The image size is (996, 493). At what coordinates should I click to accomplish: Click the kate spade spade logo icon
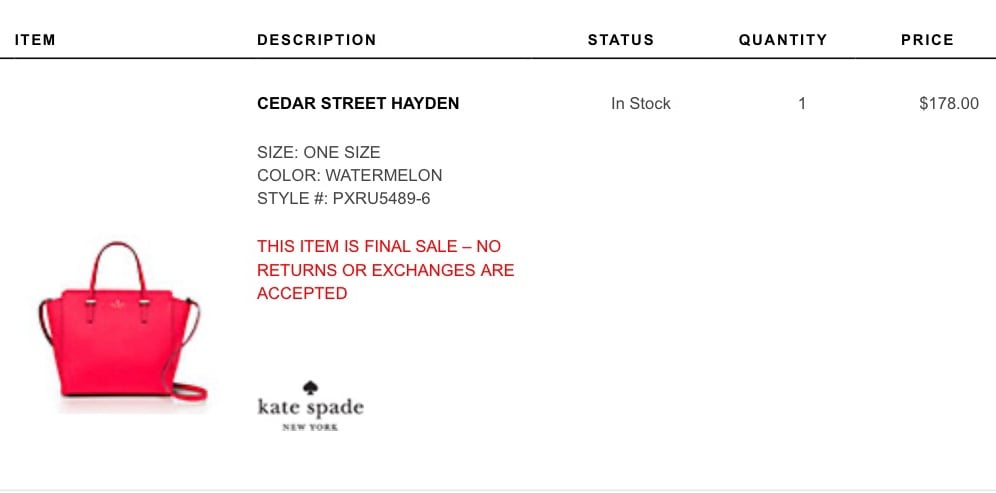click(x=310, y=388)
